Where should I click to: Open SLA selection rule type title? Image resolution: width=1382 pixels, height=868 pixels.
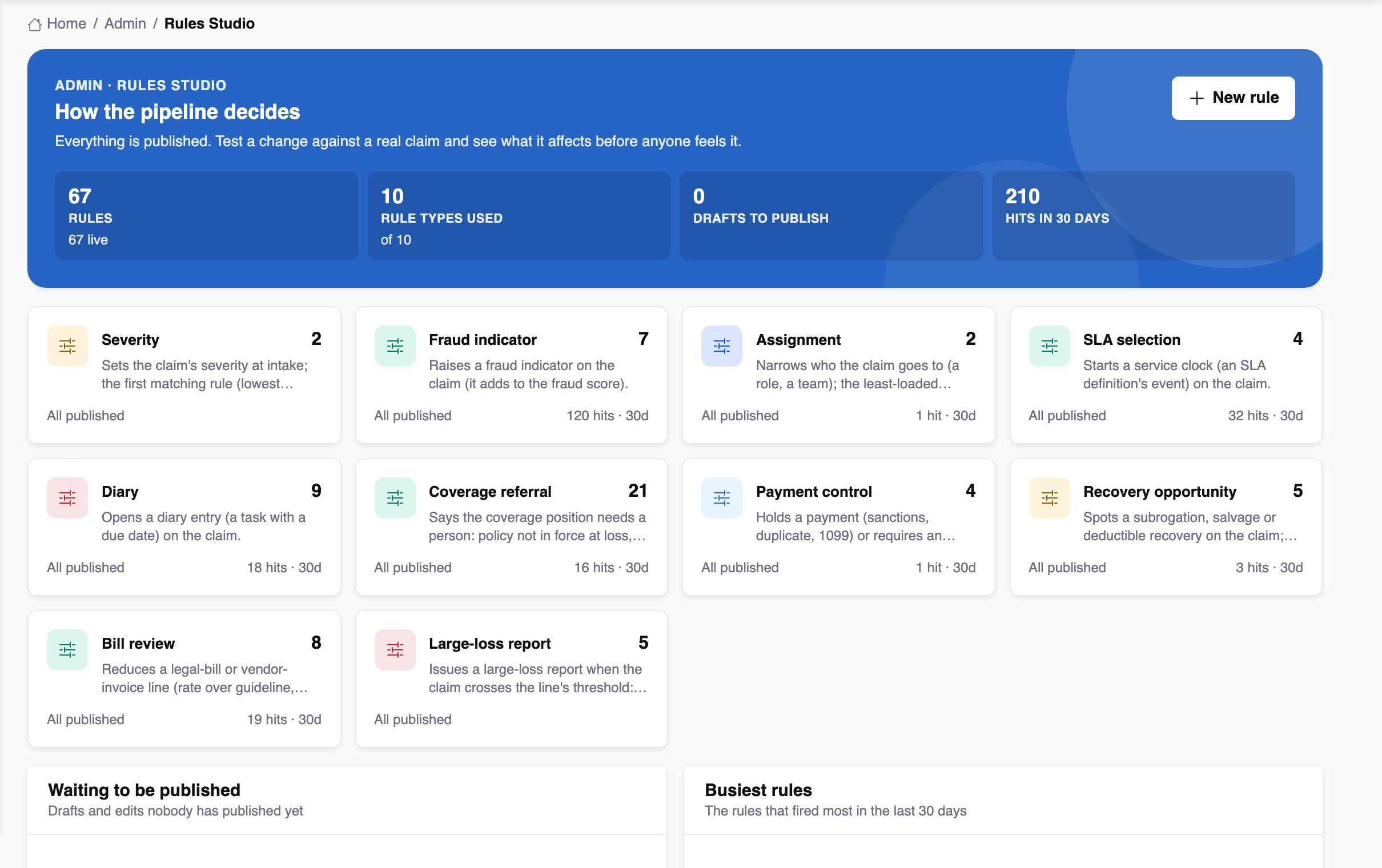[1132, 340]
